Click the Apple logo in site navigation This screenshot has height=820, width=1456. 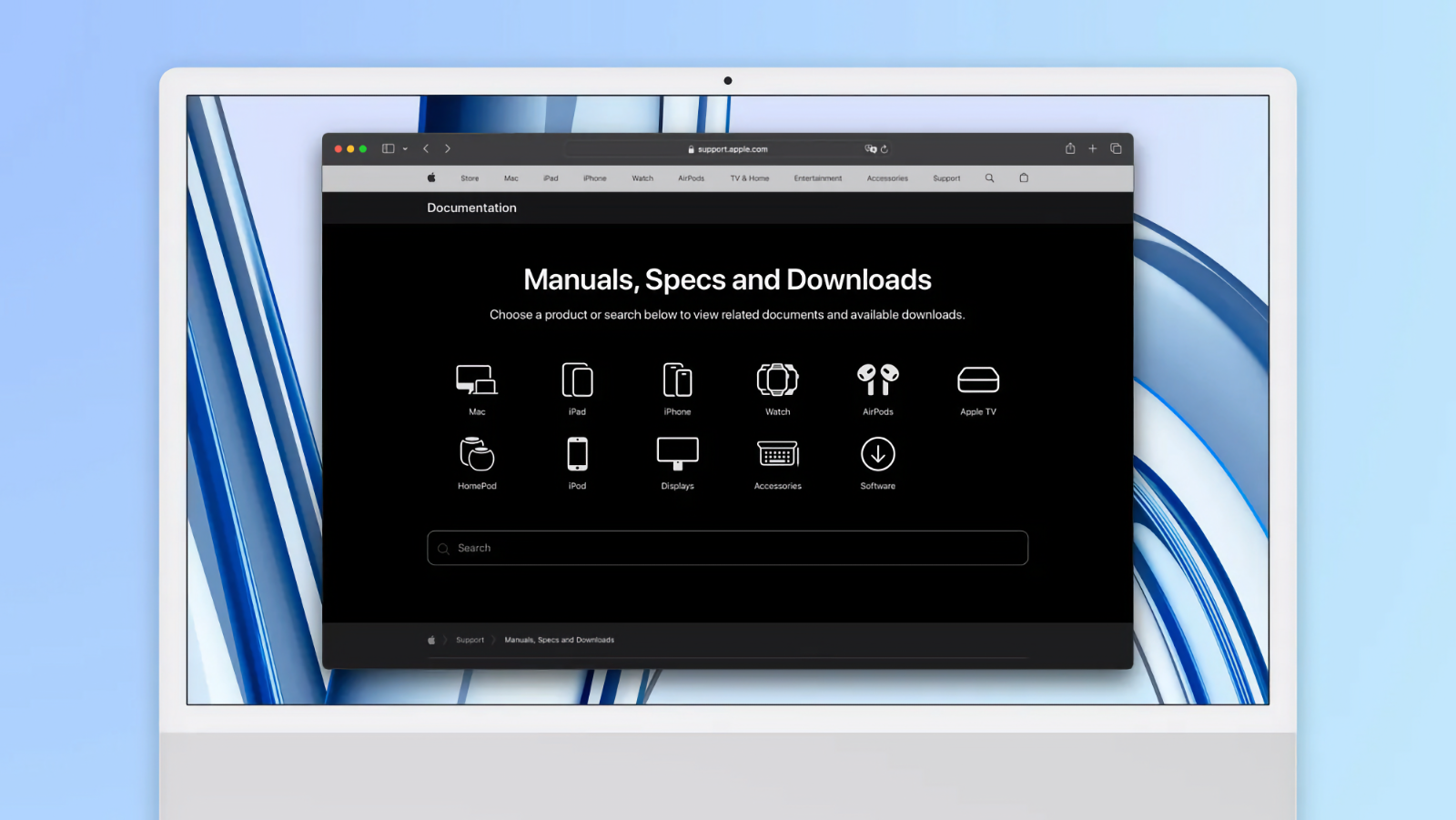(x=431, y=178)
